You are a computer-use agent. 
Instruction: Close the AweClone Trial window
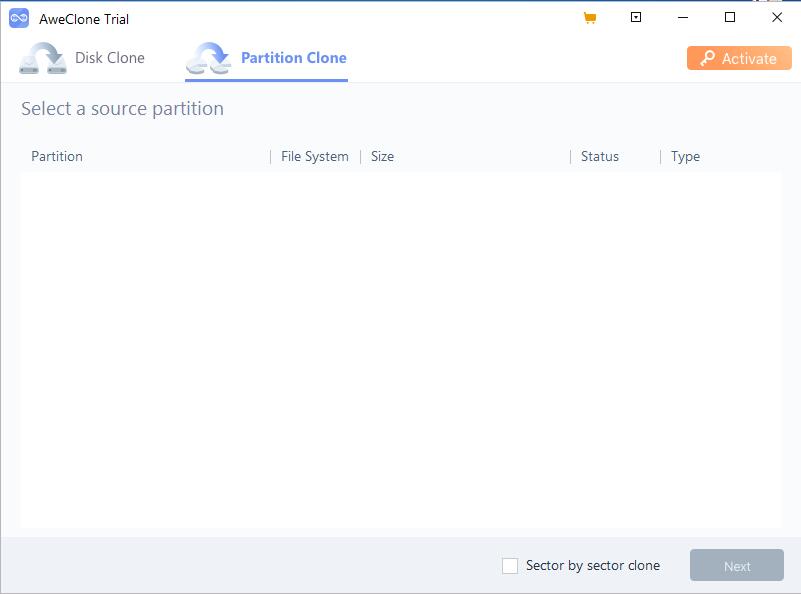point(777,17)
